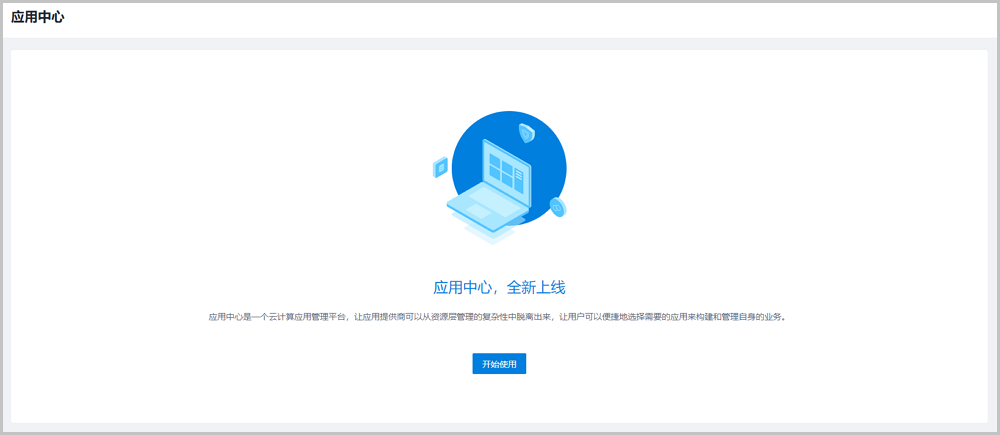Click the gray strip between header and card
Screen dimensions: 1000x435
pyautogui.click(x=500, y=43)
